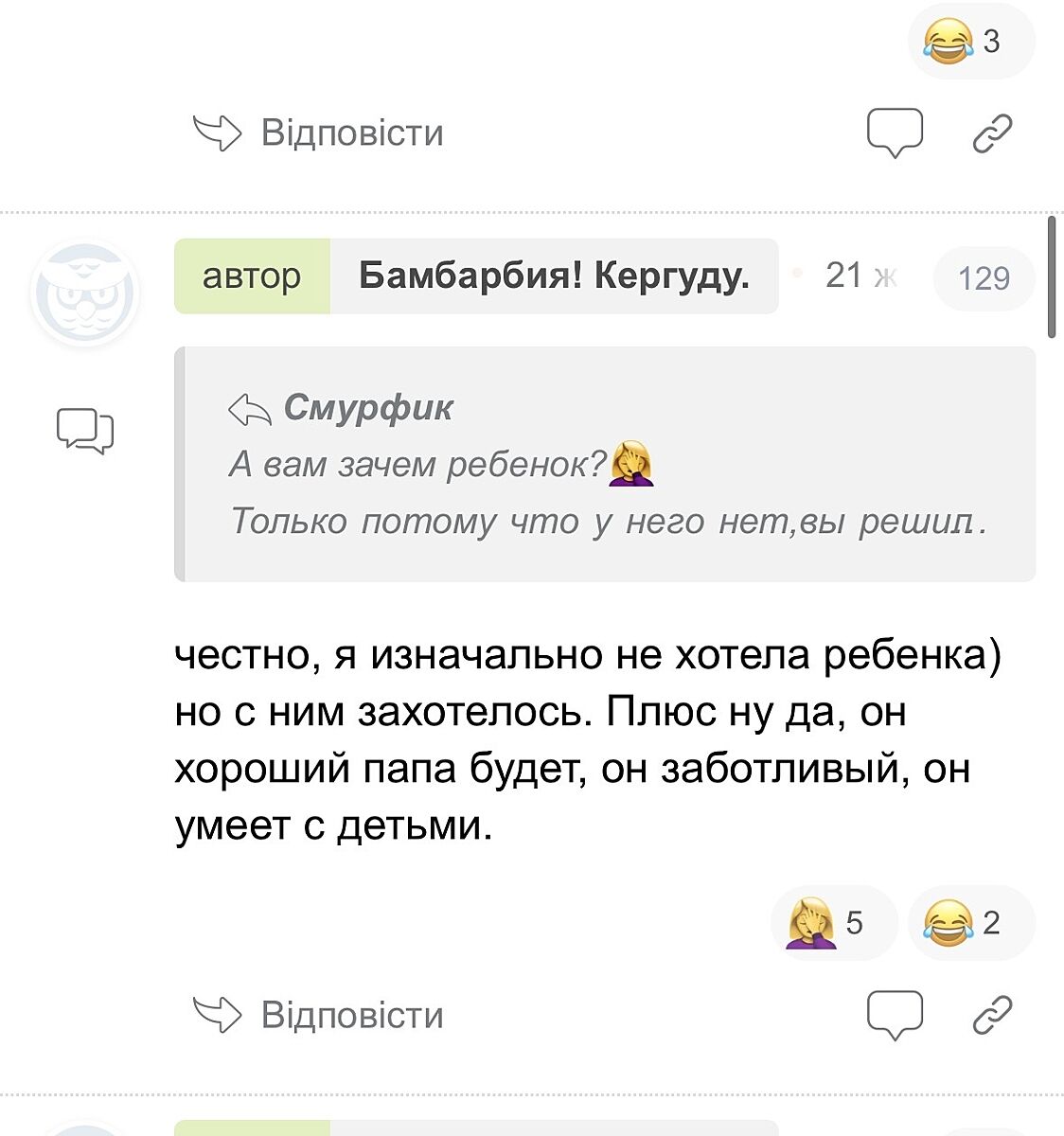Viewport: 1064px width, 1136px height.
Task: Click the comment bubble icon under the top comment
Action: pos(895,132)
